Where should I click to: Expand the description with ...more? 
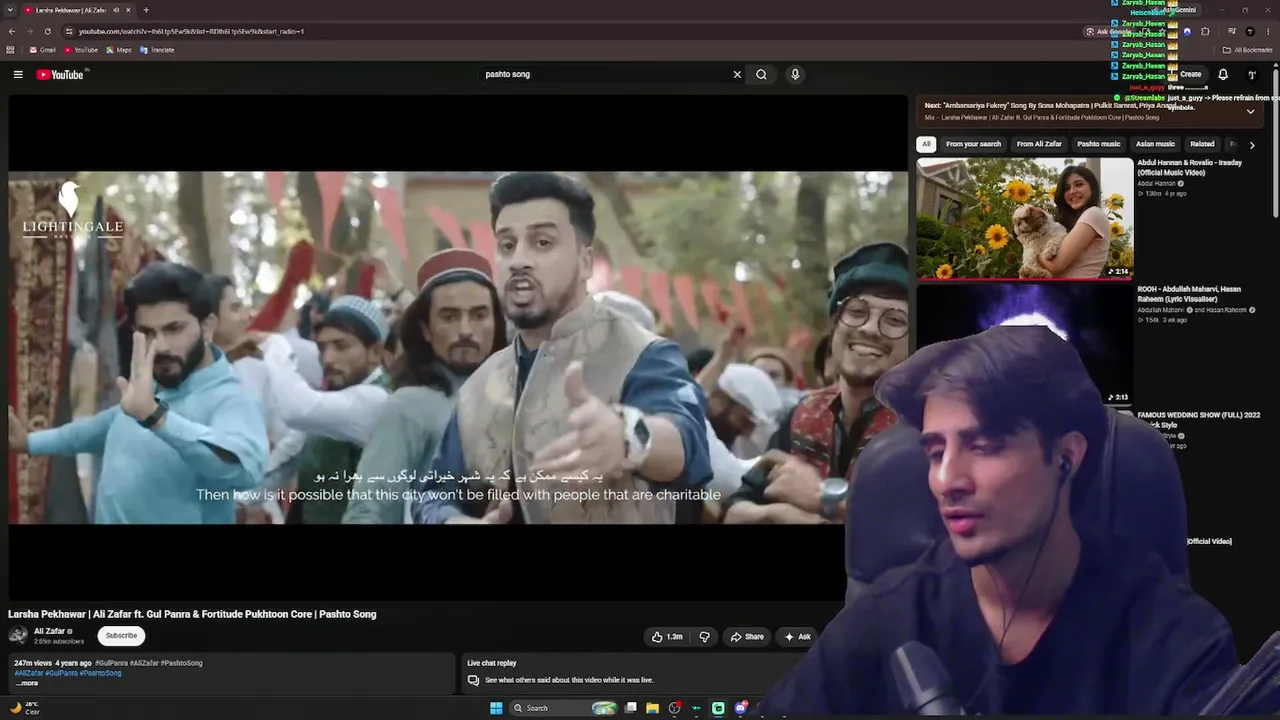click(x=27, y=683)
